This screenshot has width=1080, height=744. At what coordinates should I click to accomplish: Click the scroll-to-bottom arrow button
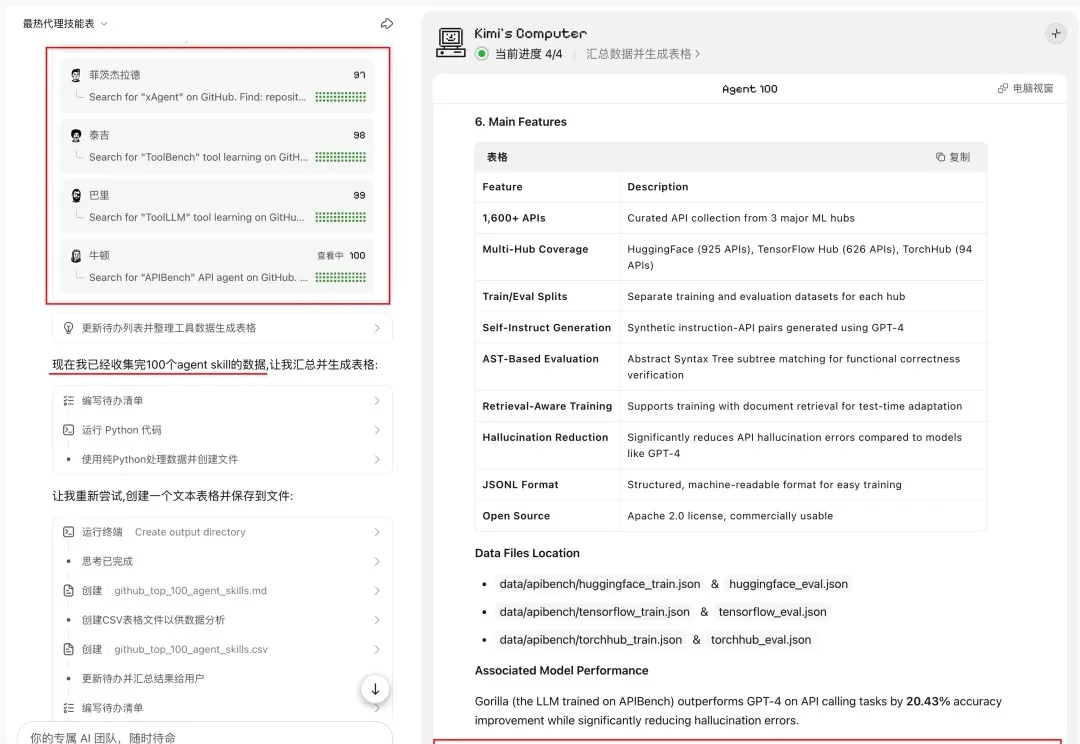pos(375,689)
